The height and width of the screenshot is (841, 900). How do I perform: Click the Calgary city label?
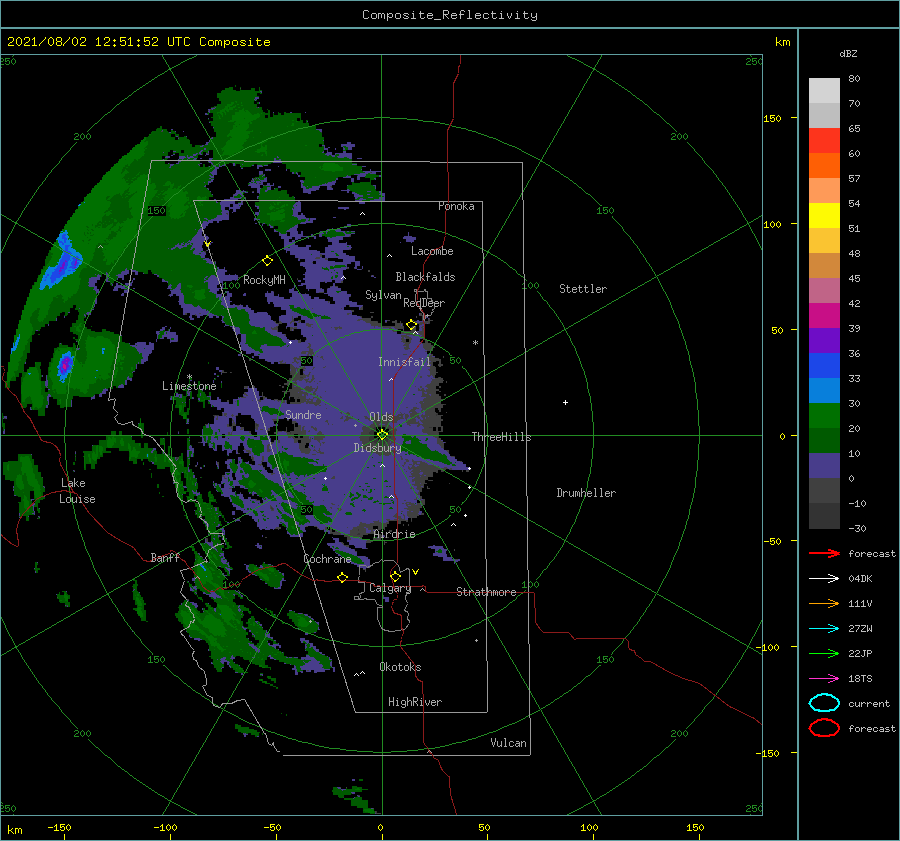tap(390, 588)
